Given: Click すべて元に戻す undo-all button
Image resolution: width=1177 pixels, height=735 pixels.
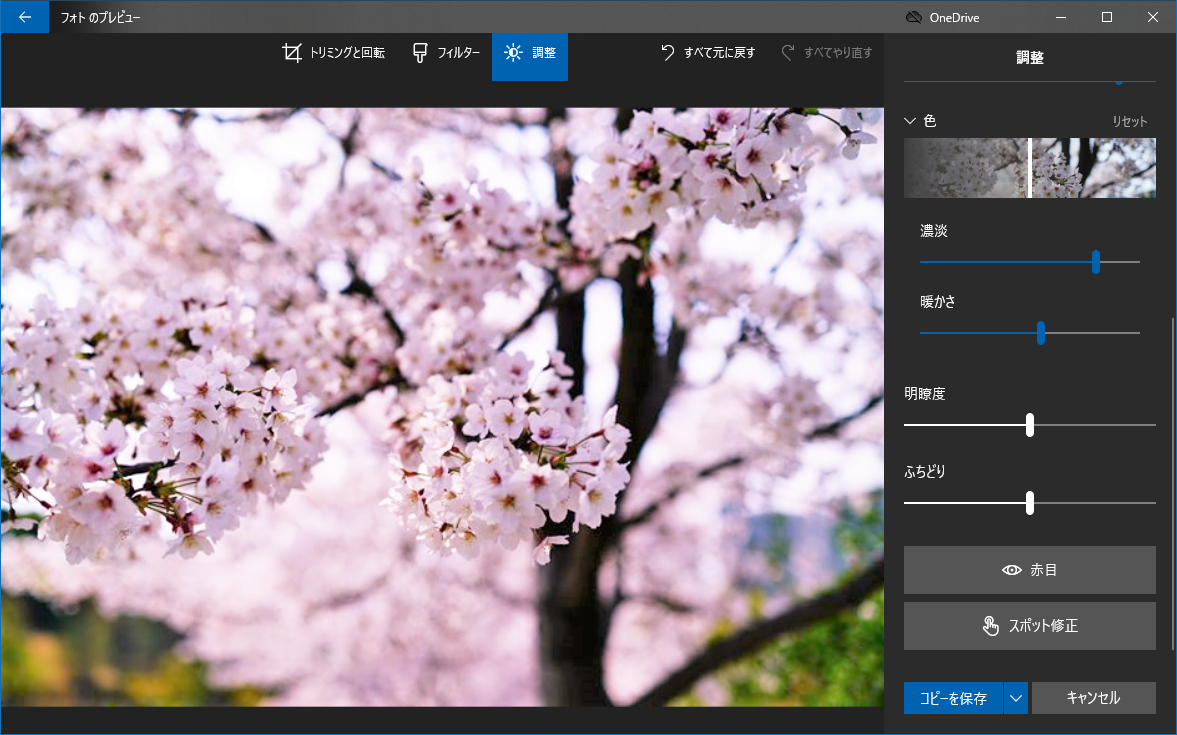Looking at the screenshot, I should tap(708, 53).
